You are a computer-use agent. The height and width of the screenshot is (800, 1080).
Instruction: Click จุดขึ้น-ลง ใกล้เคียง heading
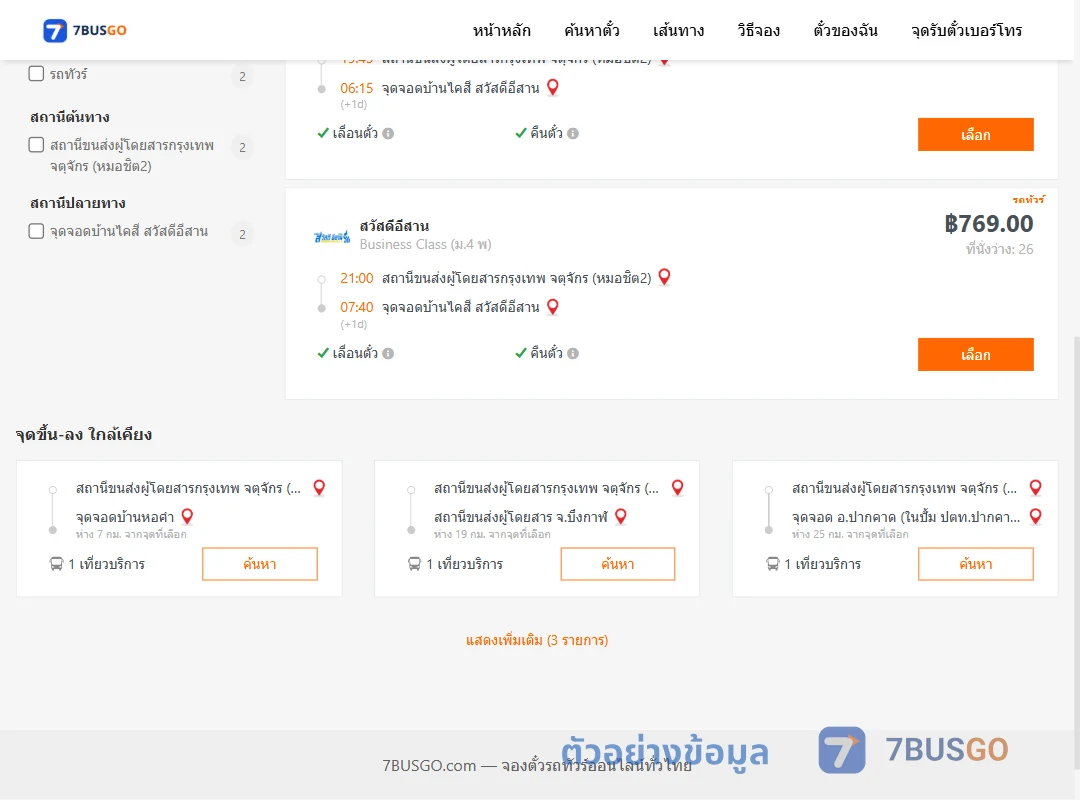(x=84, y=435)
